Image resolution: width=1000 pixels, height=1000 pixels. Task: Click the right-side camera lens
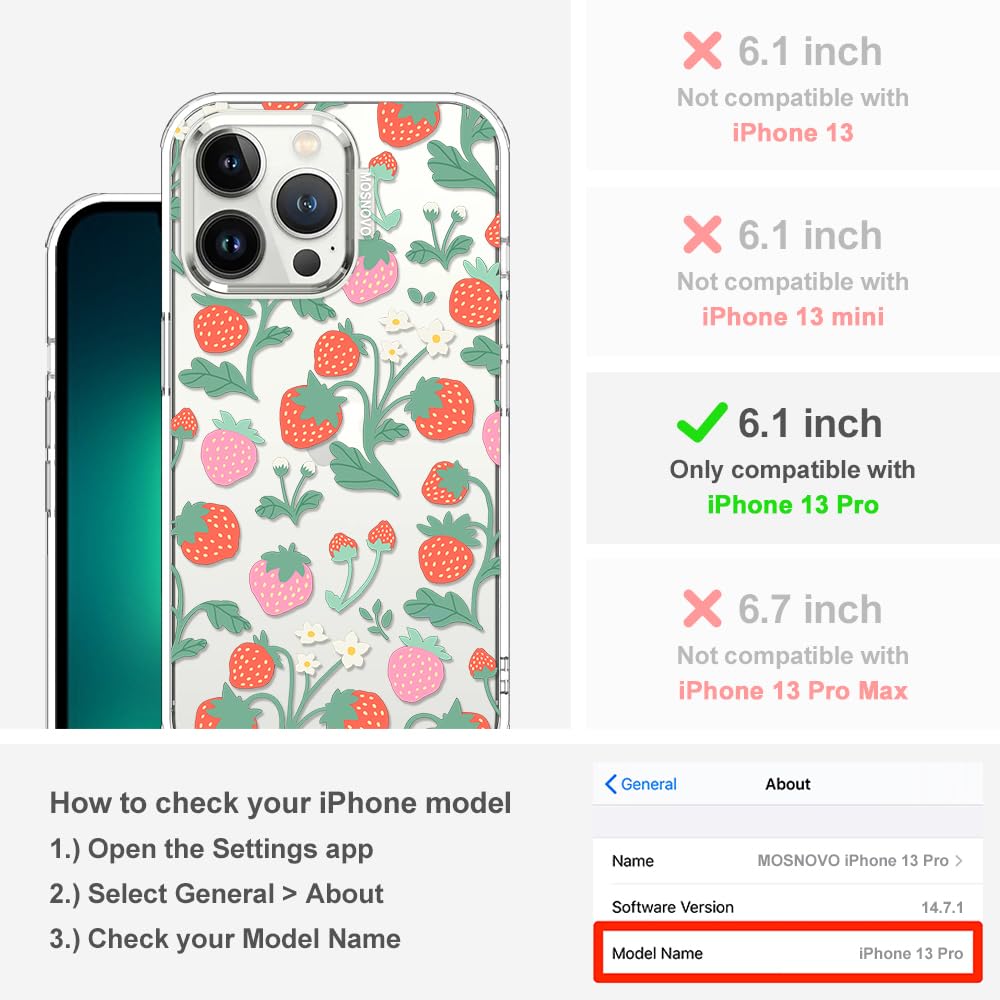tap(307, 203)
